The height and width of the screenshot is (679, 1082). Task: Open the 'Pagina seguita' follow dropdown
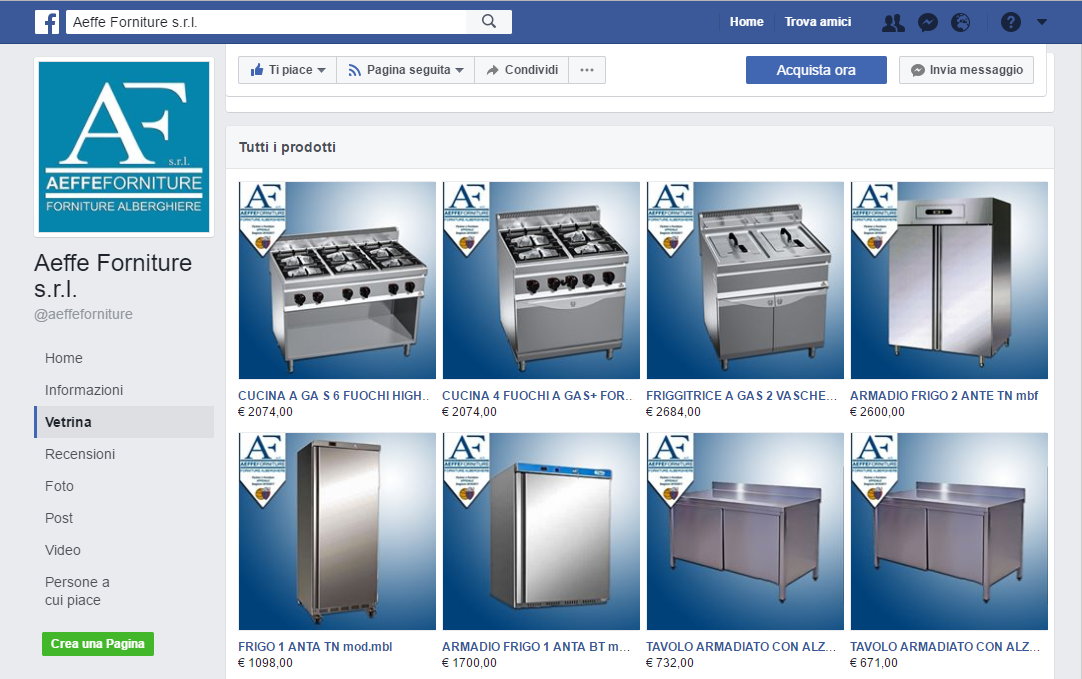click(406, 70)
